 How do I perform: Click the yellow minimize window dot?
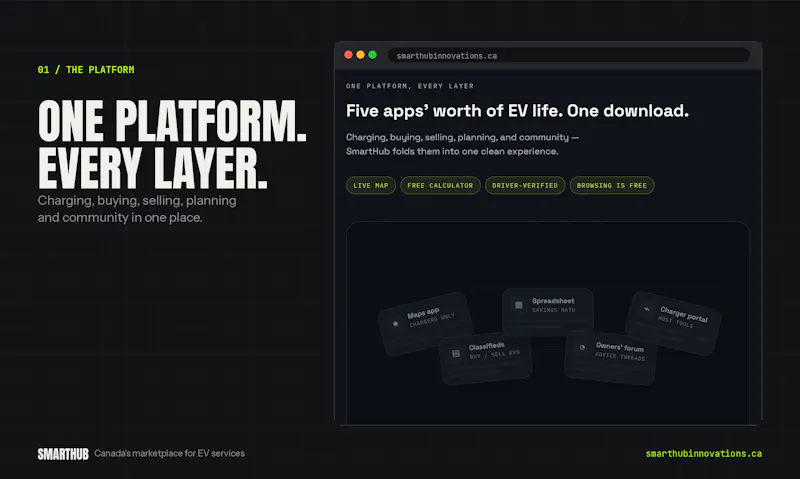pyautogui.click(x=360, y=55)
